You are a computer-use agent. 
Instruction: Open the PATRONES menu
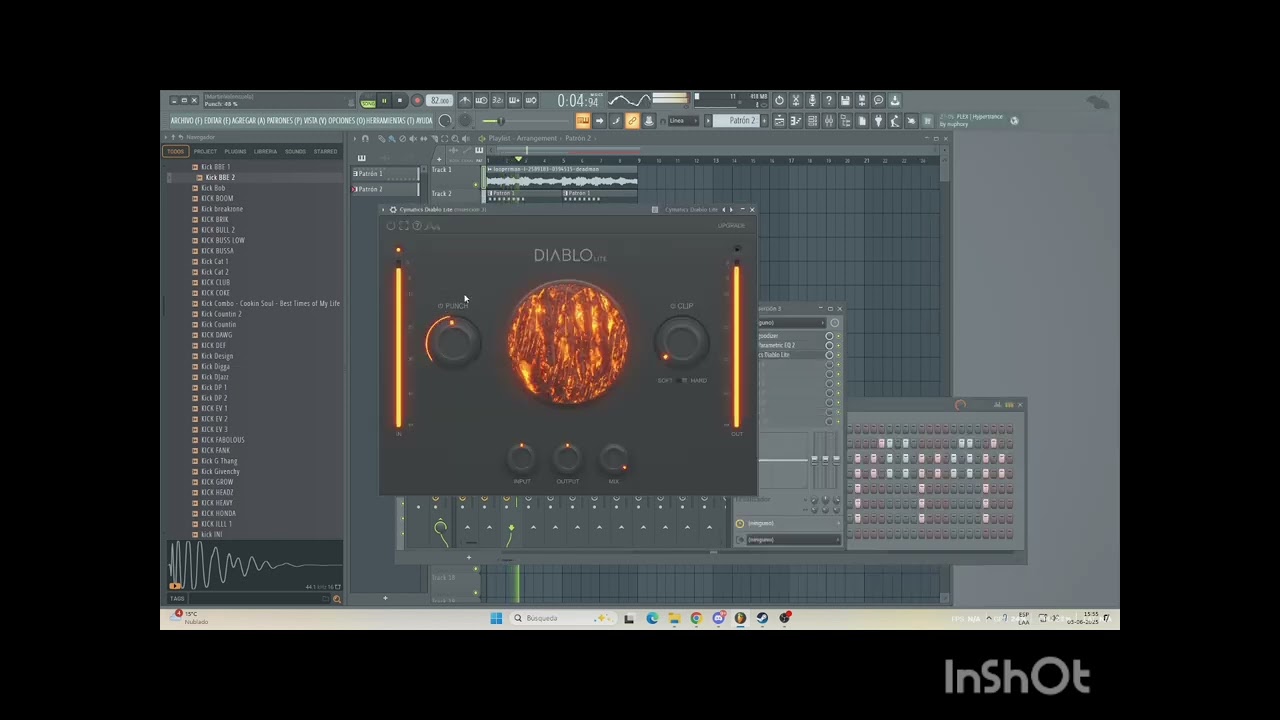pos(284,121)
